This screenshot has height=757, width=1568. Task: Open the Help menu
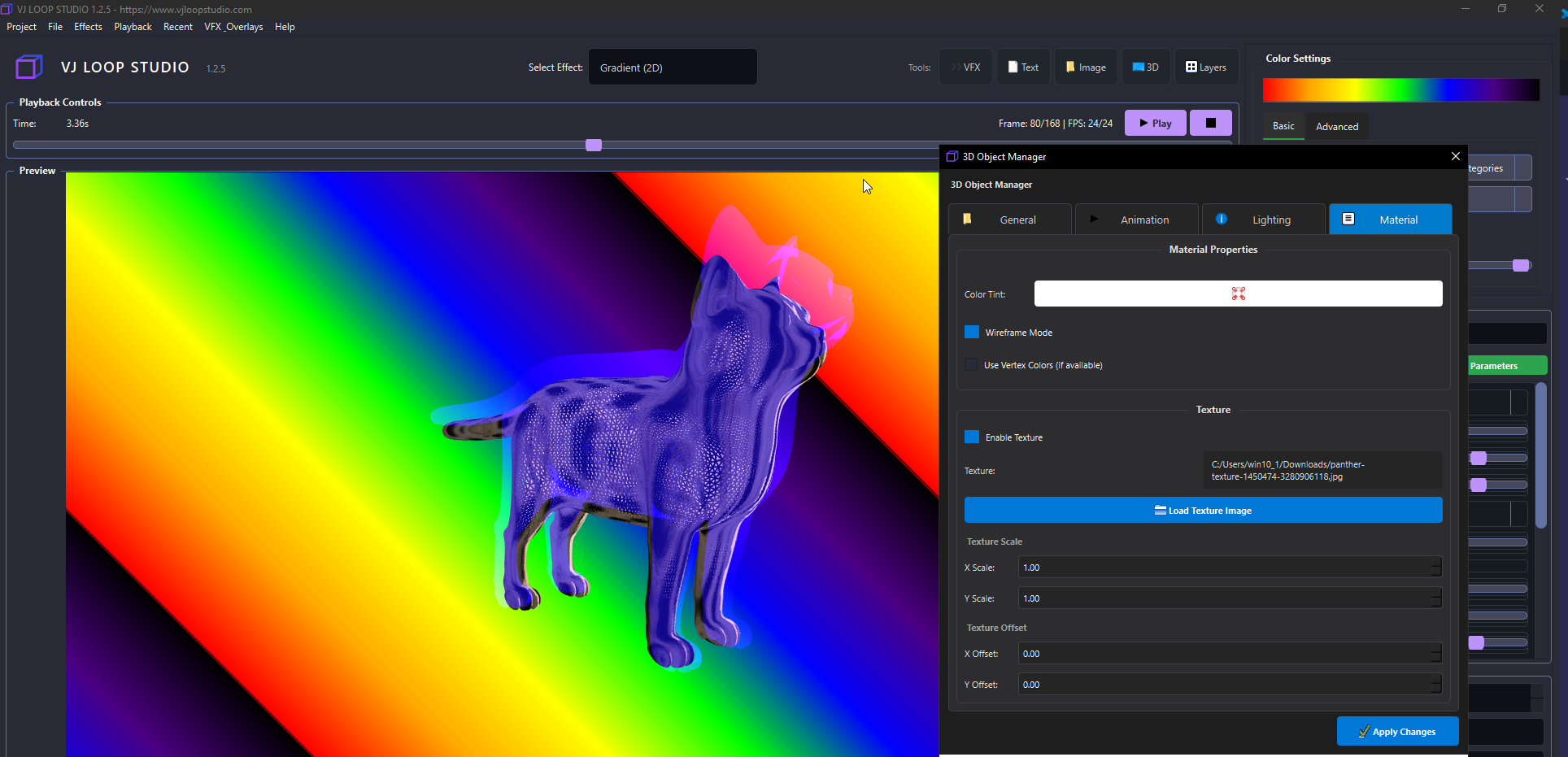285,27
